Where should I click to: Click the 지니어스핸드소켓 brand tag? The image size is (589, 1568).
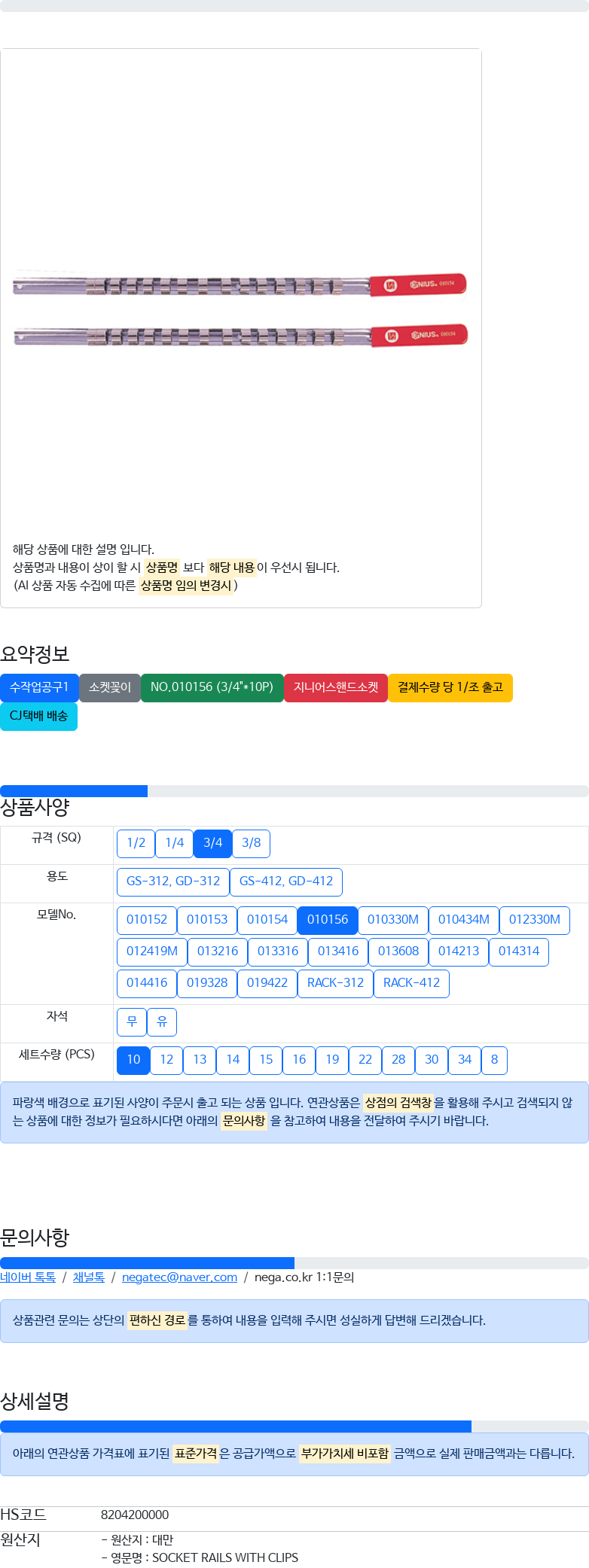coord(336,687)
